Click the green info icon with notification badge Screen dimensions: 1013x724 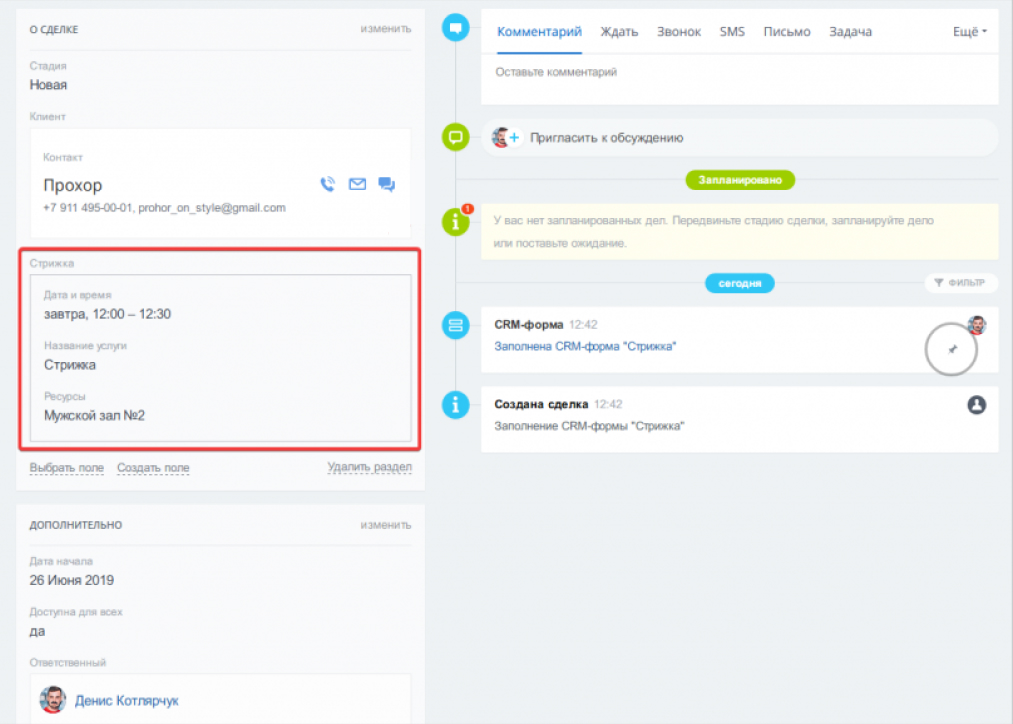(x=456, y=221)
